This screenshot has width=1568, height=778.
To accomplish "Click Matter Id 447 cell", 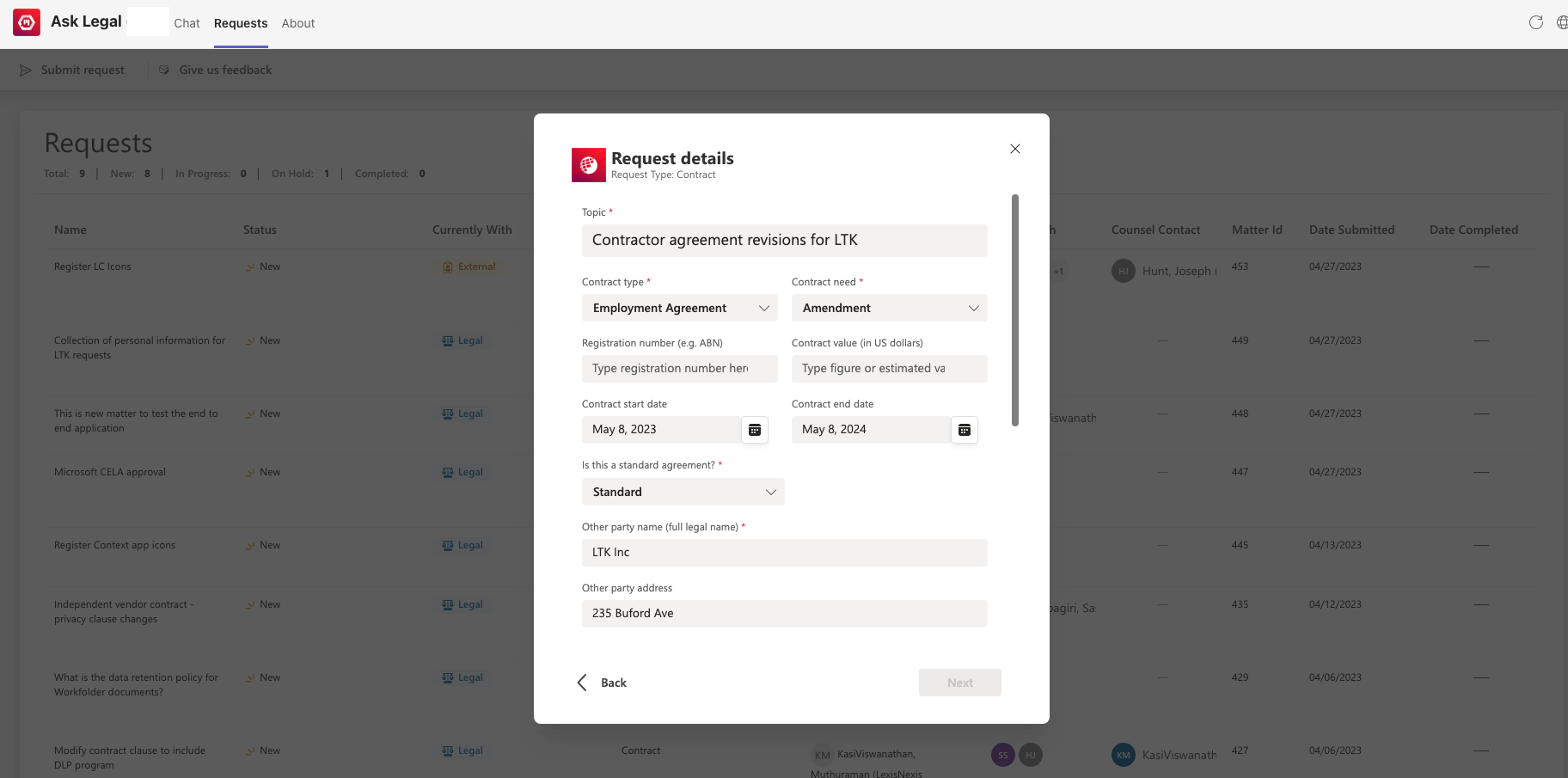I will (1240, 472).
